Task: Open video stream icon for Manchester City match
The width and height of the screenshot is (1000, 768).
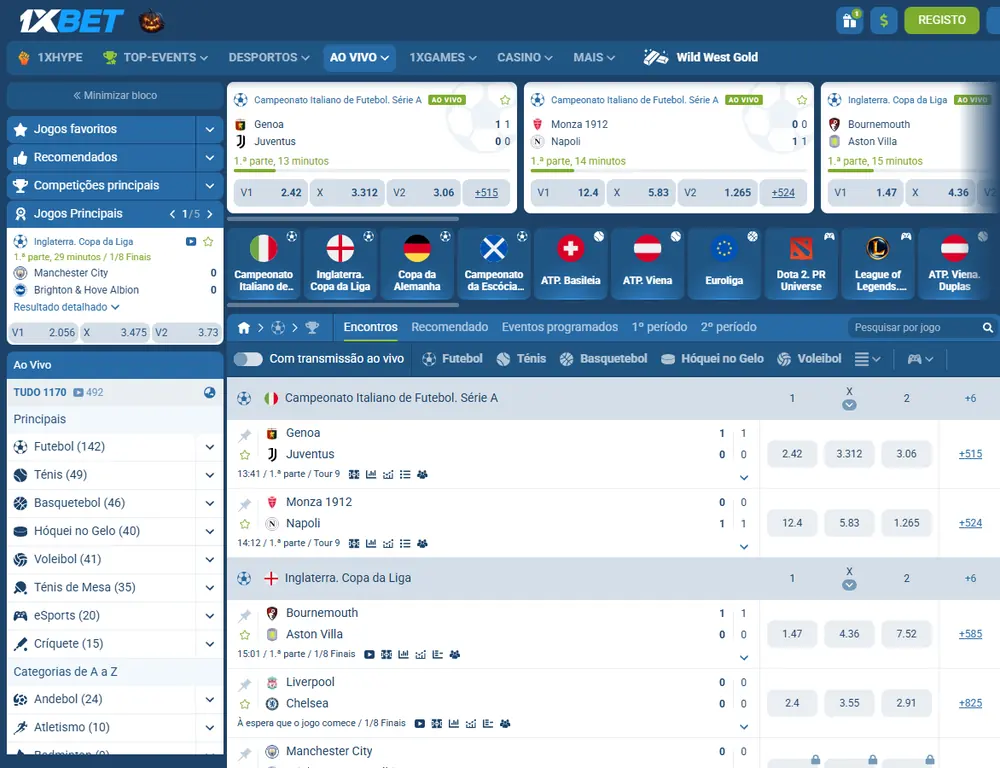Action: coord(191,242)
